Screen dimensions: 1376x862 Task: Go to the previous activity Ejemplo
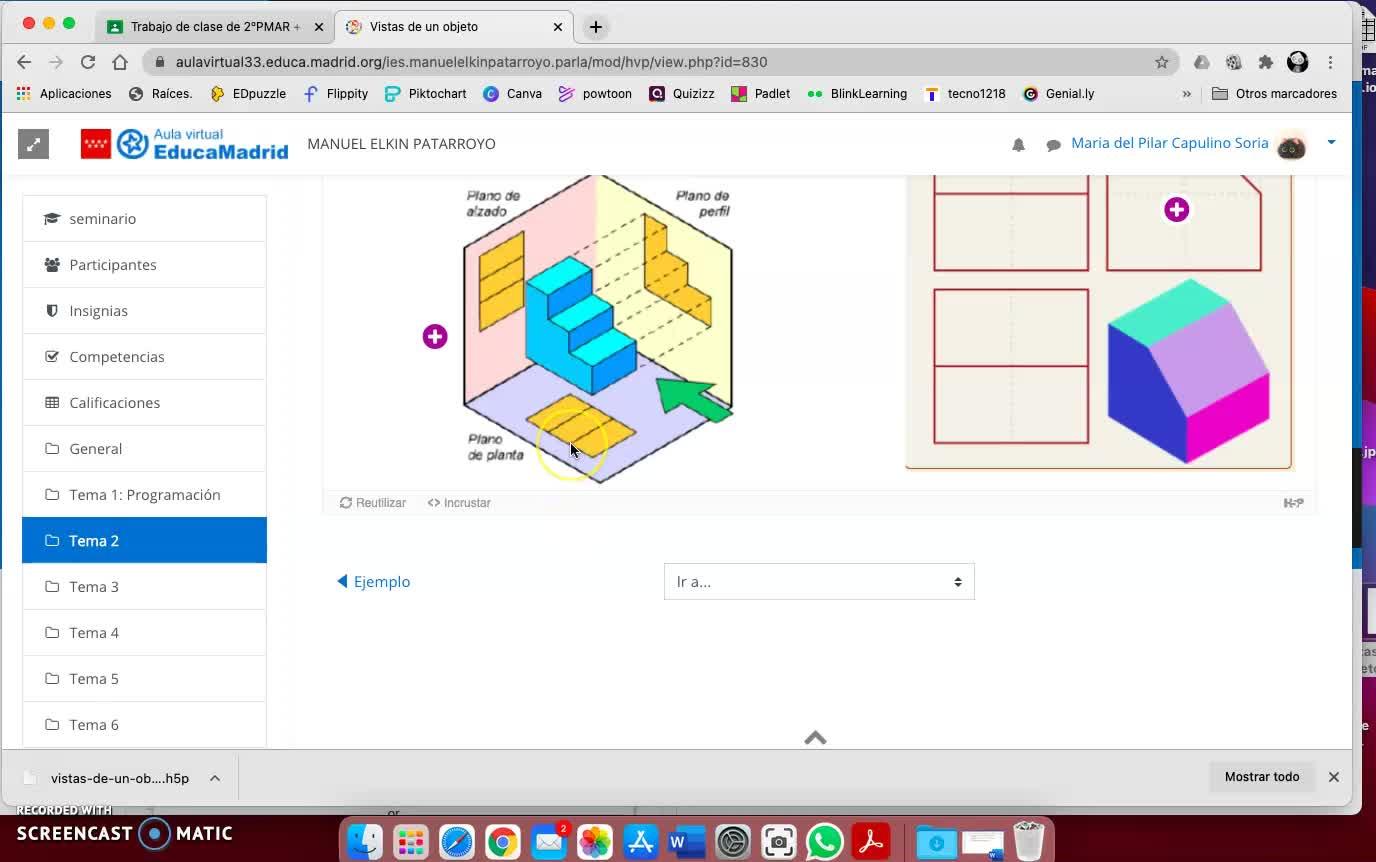pos(373,582)
